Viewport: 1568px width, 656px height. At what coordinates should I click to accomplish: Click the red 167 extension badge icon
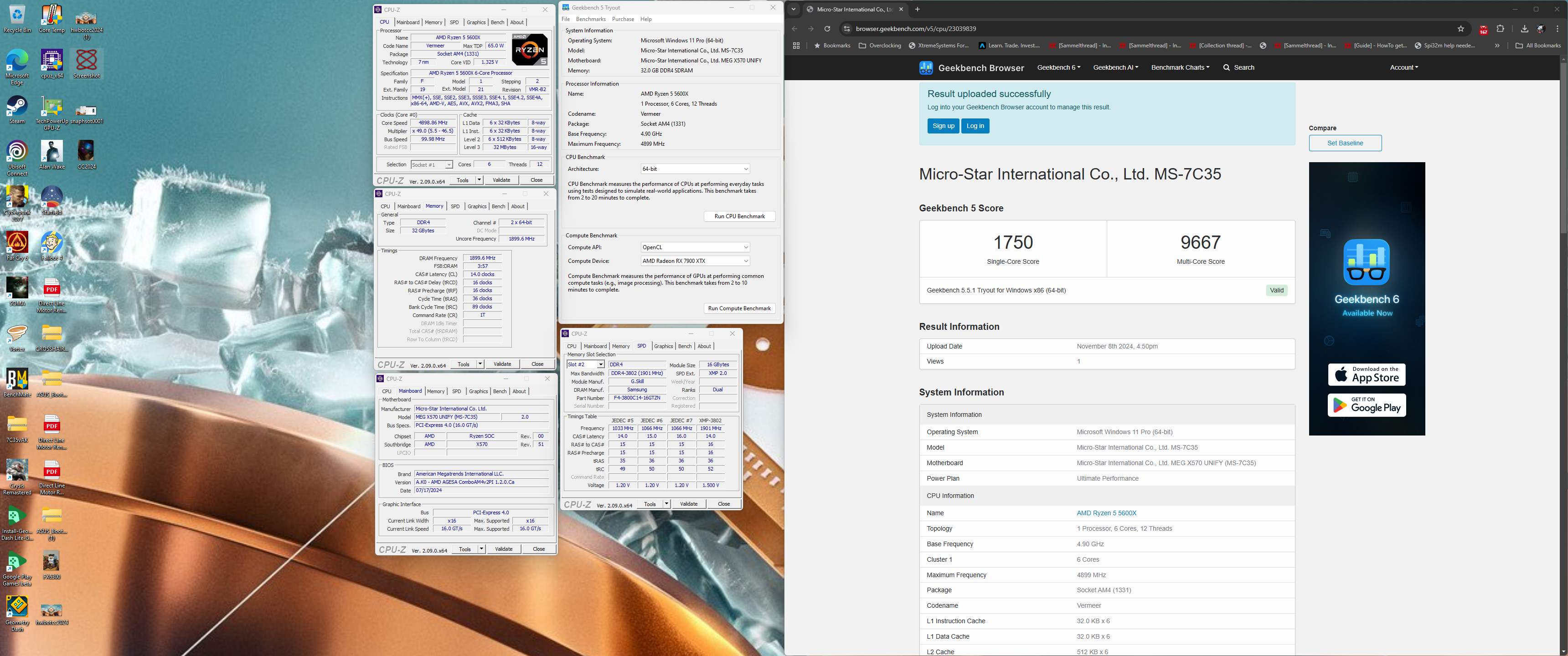click(x=1483, y=29)
